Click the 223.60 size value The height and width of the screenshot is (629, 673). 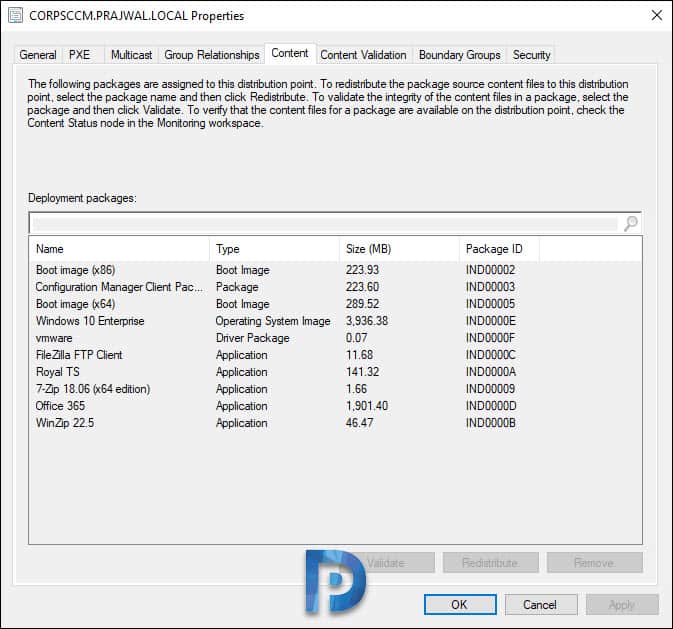[363, 287]
